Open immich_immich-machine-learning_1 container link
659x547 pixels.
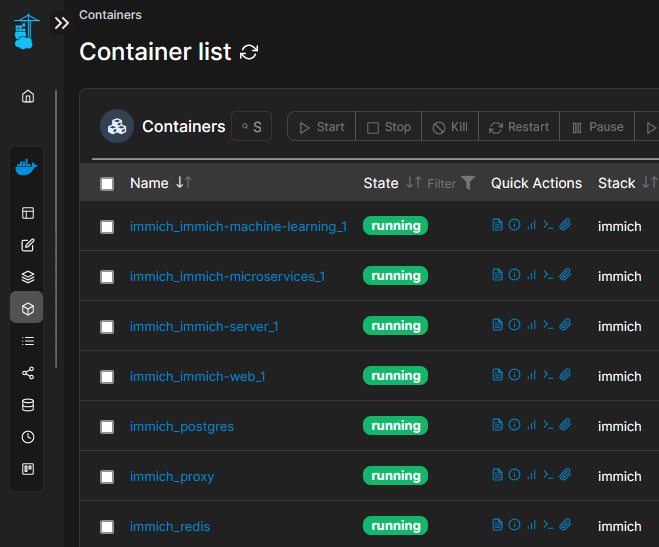click(238, 226)
